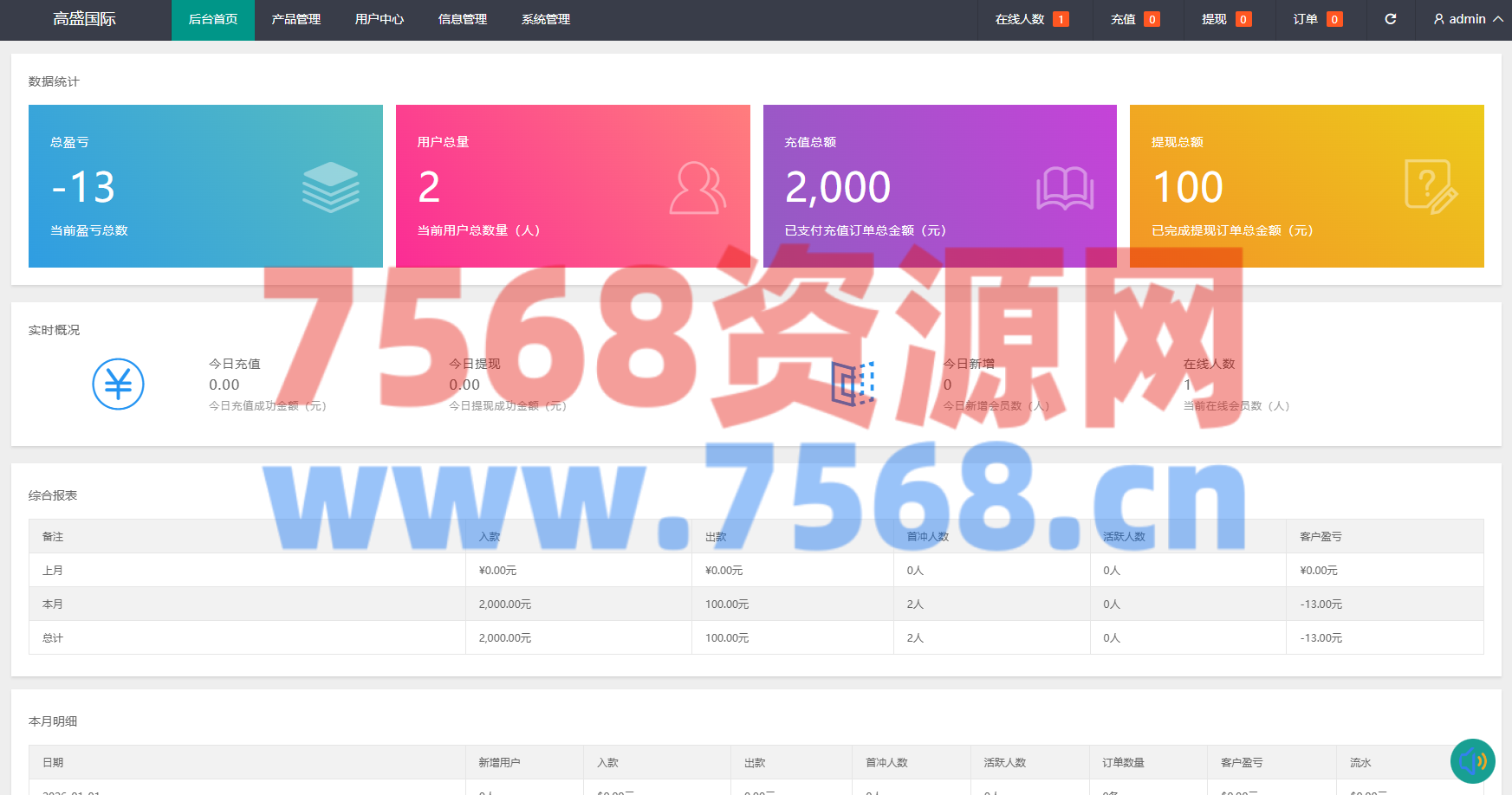
Task: Expand the 系统管理 navigation menu
Action: click(x=545, y=19)
